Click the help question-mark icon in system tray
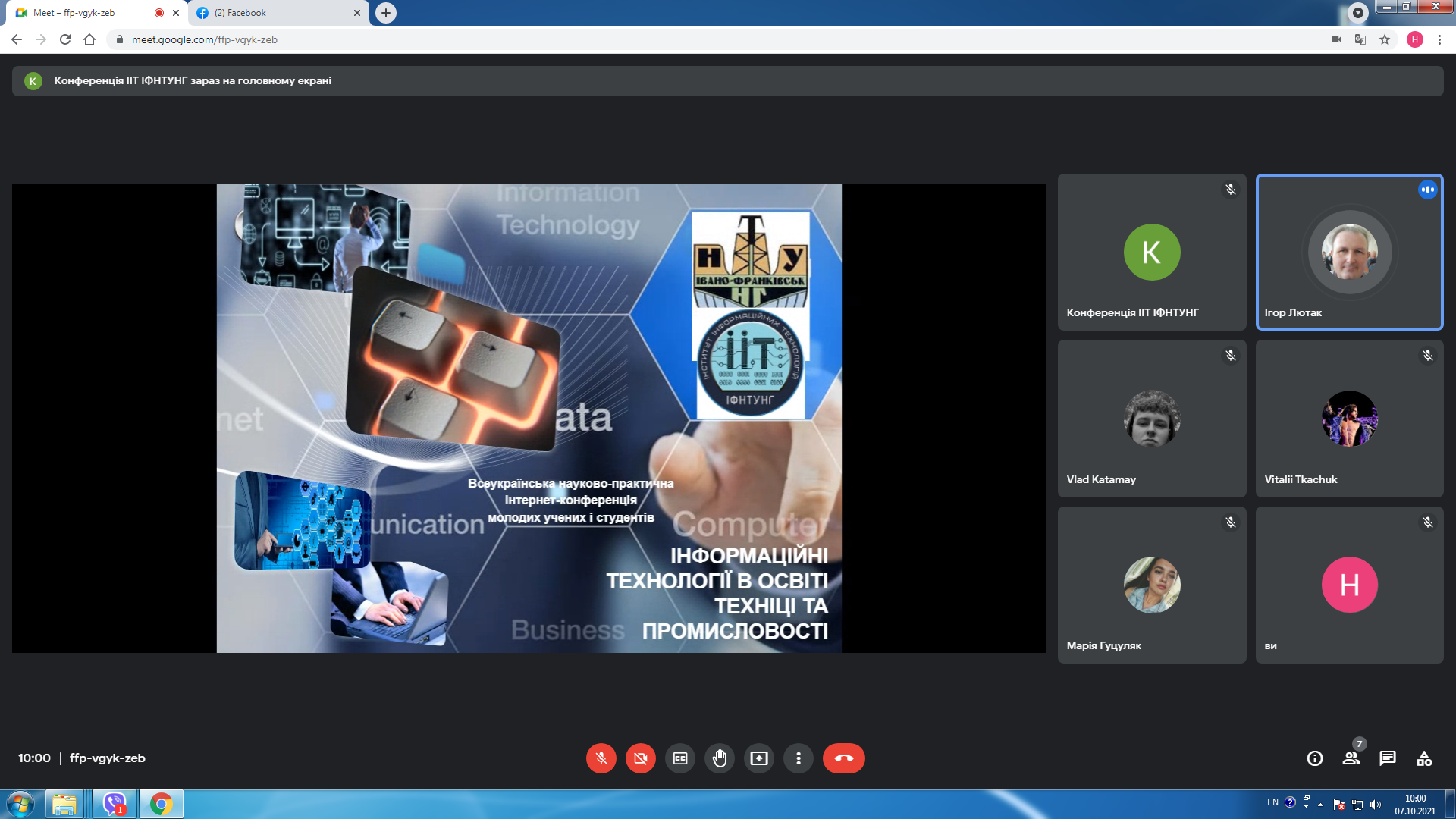The image size is (1456, 819). pos(1290,802)
